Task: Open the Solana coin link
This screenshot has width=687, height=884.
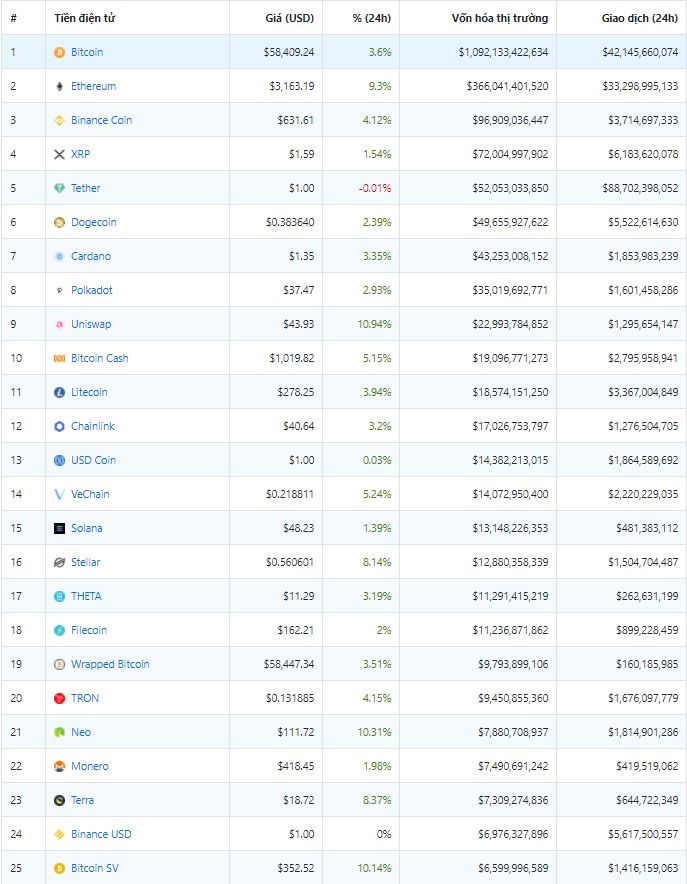Action: pos(87,528)
